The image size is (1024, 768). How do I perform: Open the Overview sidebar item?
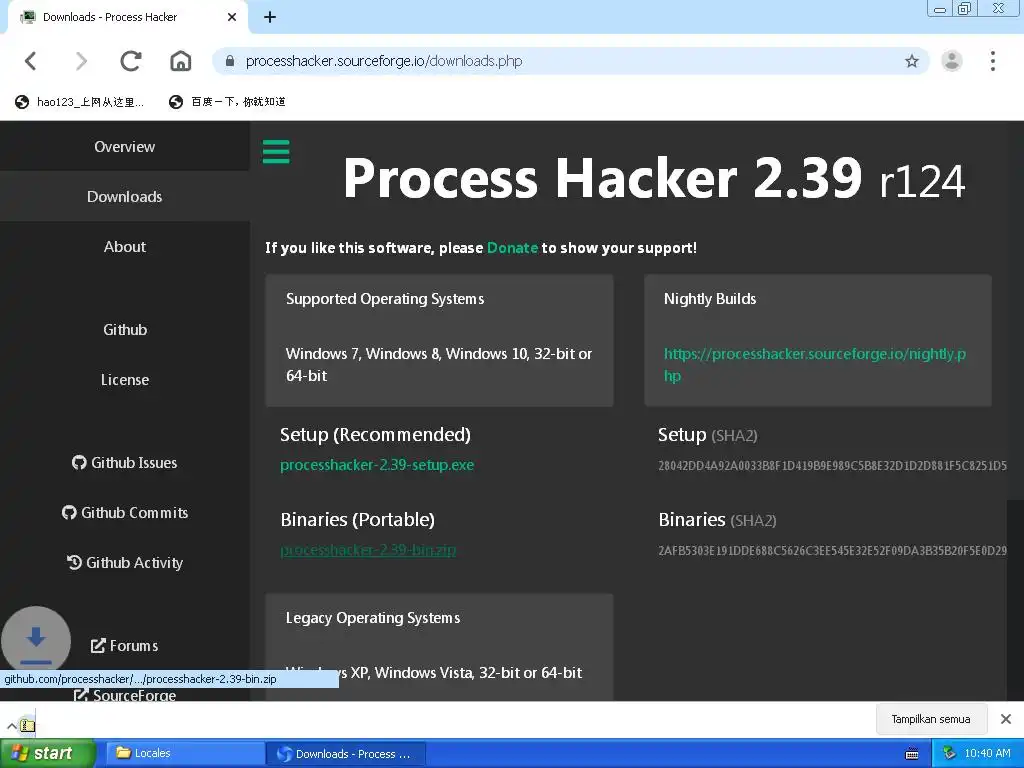pyautogui.click(x=125, y=146)
